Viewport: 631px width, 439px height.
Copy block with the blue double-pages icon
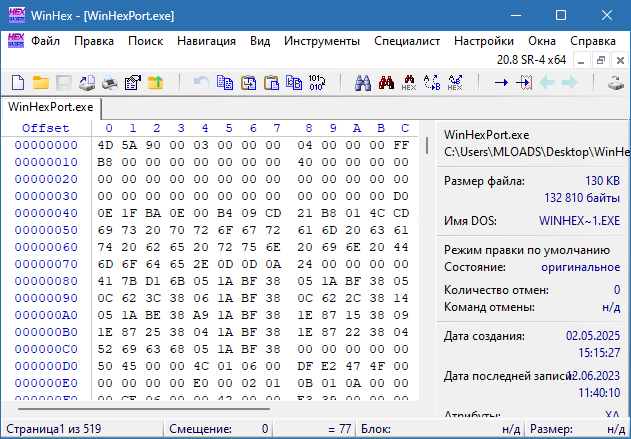[225, 82]
